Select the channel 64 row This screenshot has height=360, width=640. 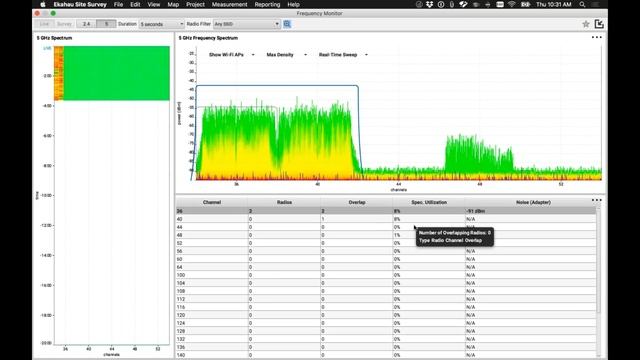point(386,267)
